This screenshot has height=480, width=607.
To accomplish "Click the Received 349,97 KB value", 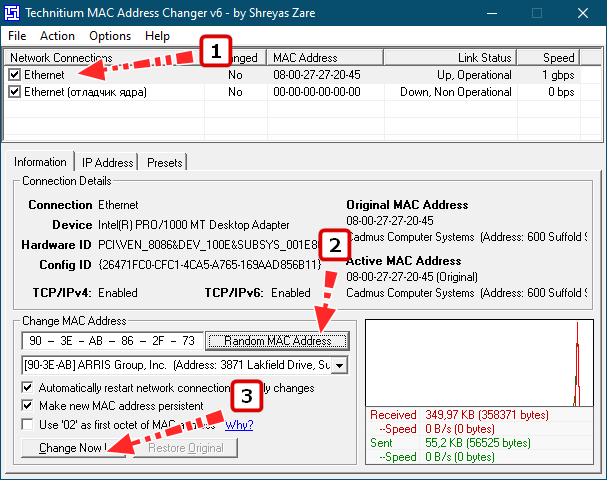I will (487, 415).
